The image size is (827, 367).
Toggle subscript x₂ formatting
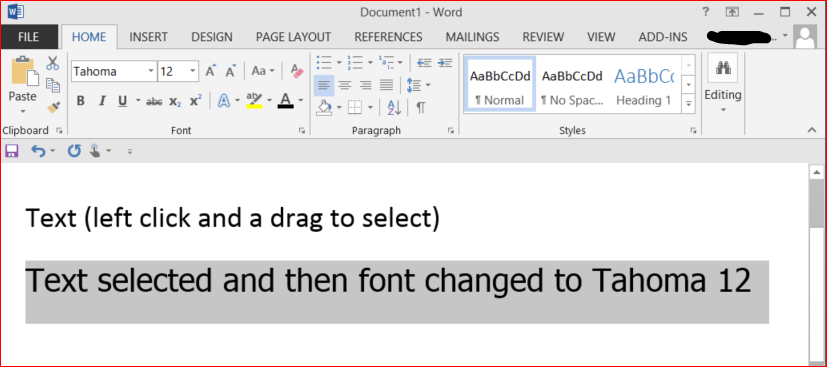176,101
